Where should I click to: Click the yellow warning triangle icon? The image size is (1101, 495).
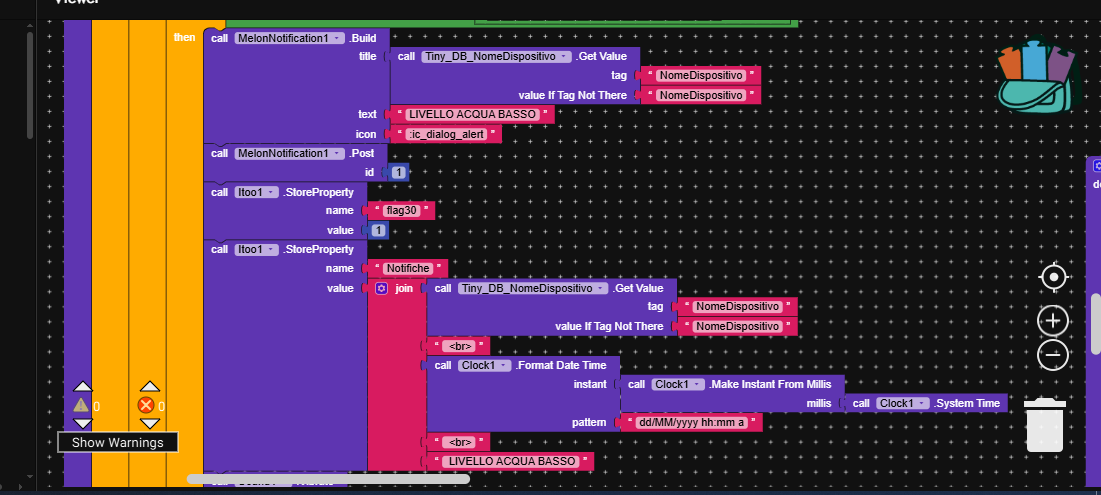tap(81, 405)
